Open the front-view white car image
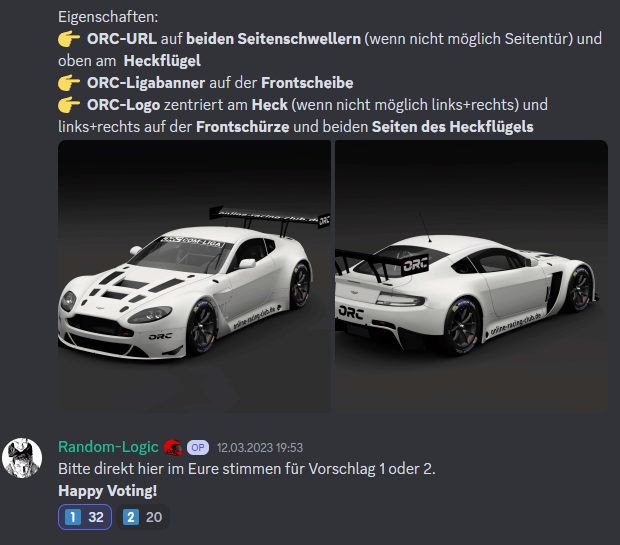 pos(194,276)
